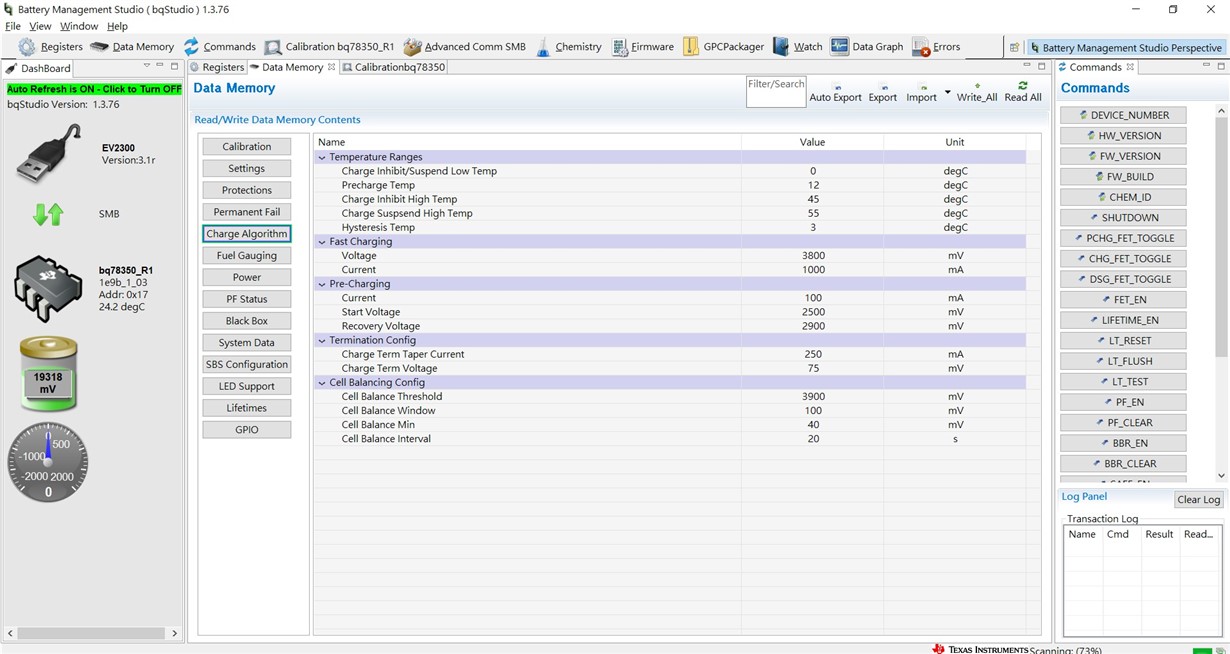Select the Fast Charging Voltage value 3800

(812, 256)
